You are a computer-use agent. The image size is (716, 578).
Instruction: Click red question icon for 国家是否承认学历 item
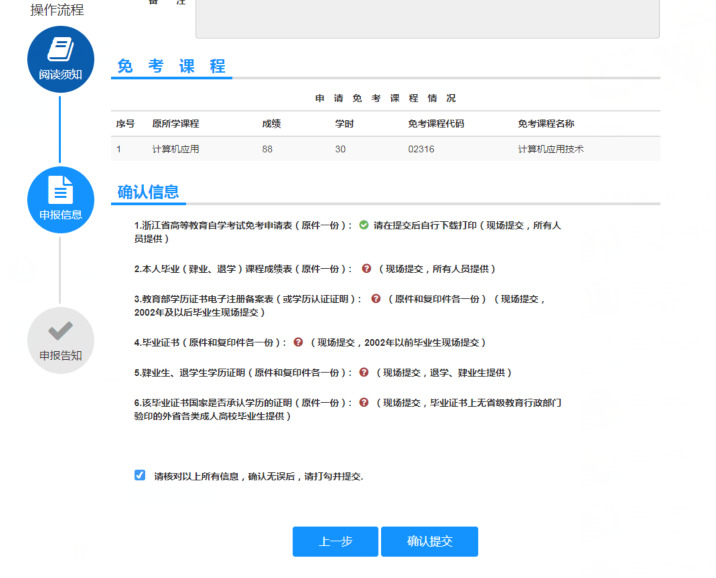pos(364,402)
